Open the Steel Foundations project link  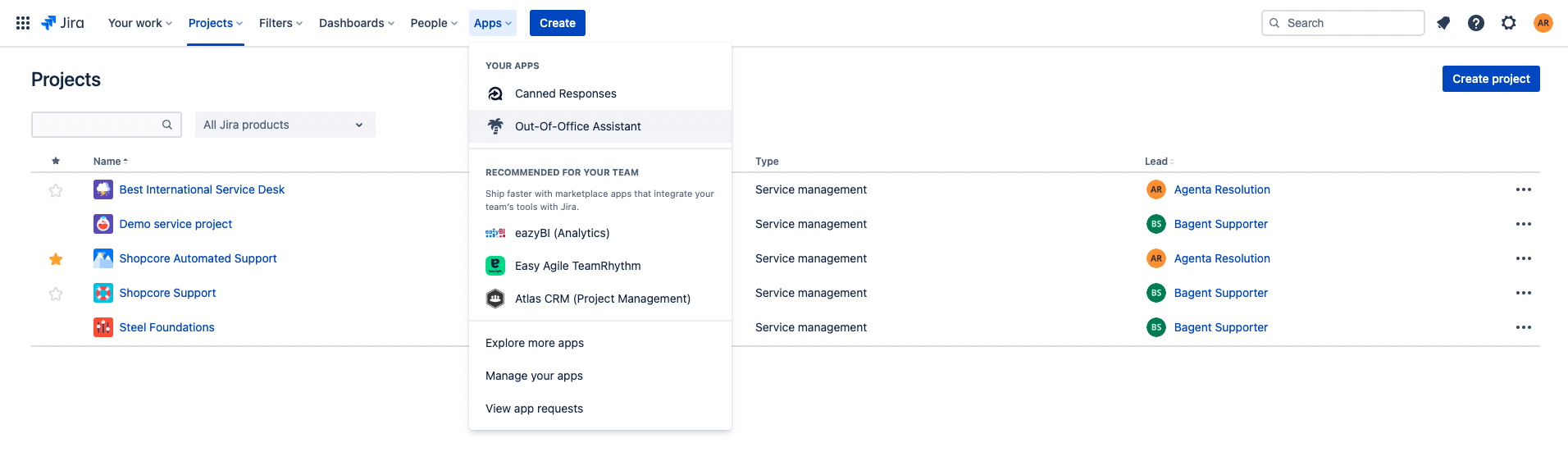tap(166, 327)
